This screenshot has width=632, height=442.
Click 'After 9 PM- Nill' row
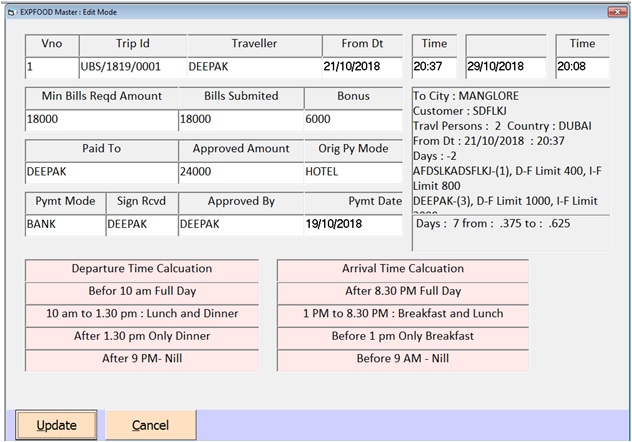[142, 360]
